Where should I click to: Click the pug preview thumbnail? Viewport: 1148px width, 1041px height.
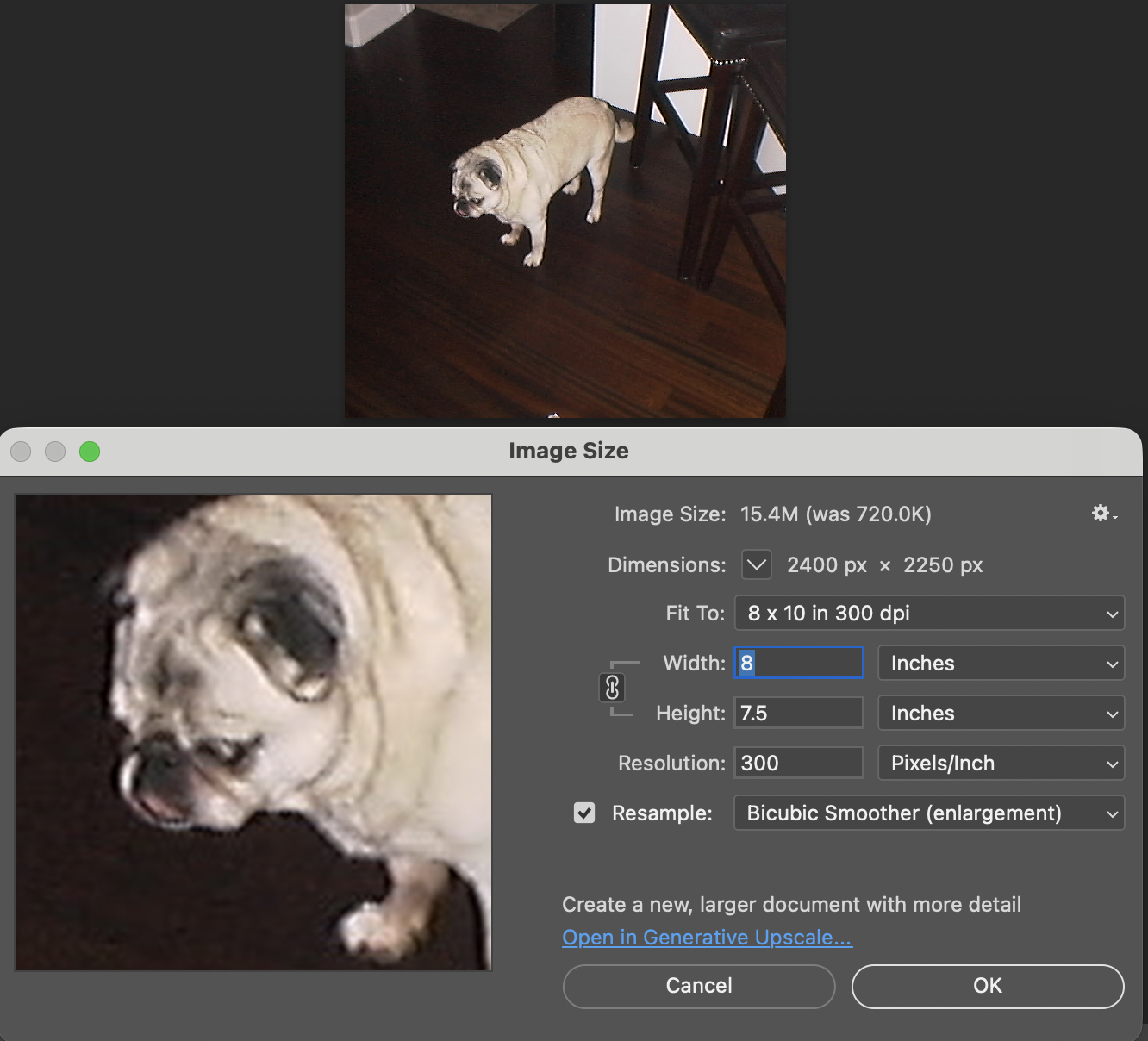(253, 731)
